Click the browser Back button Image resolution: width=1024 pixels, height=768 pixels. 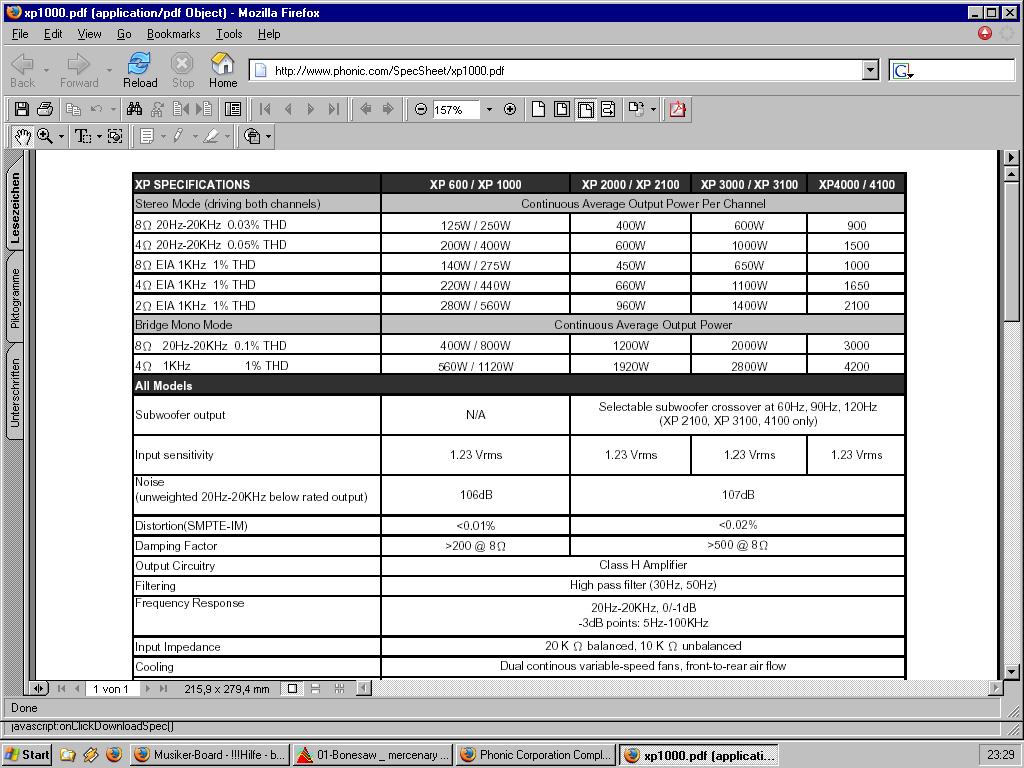(22, 71)
